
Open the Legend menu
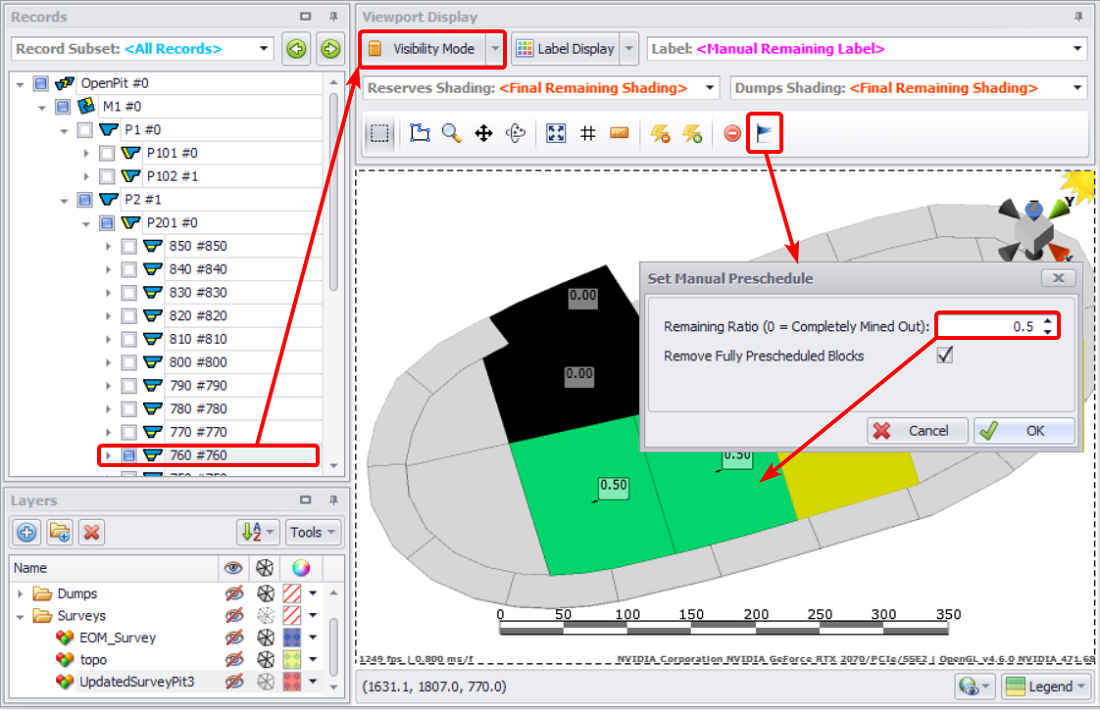[x=1044, y=687]
